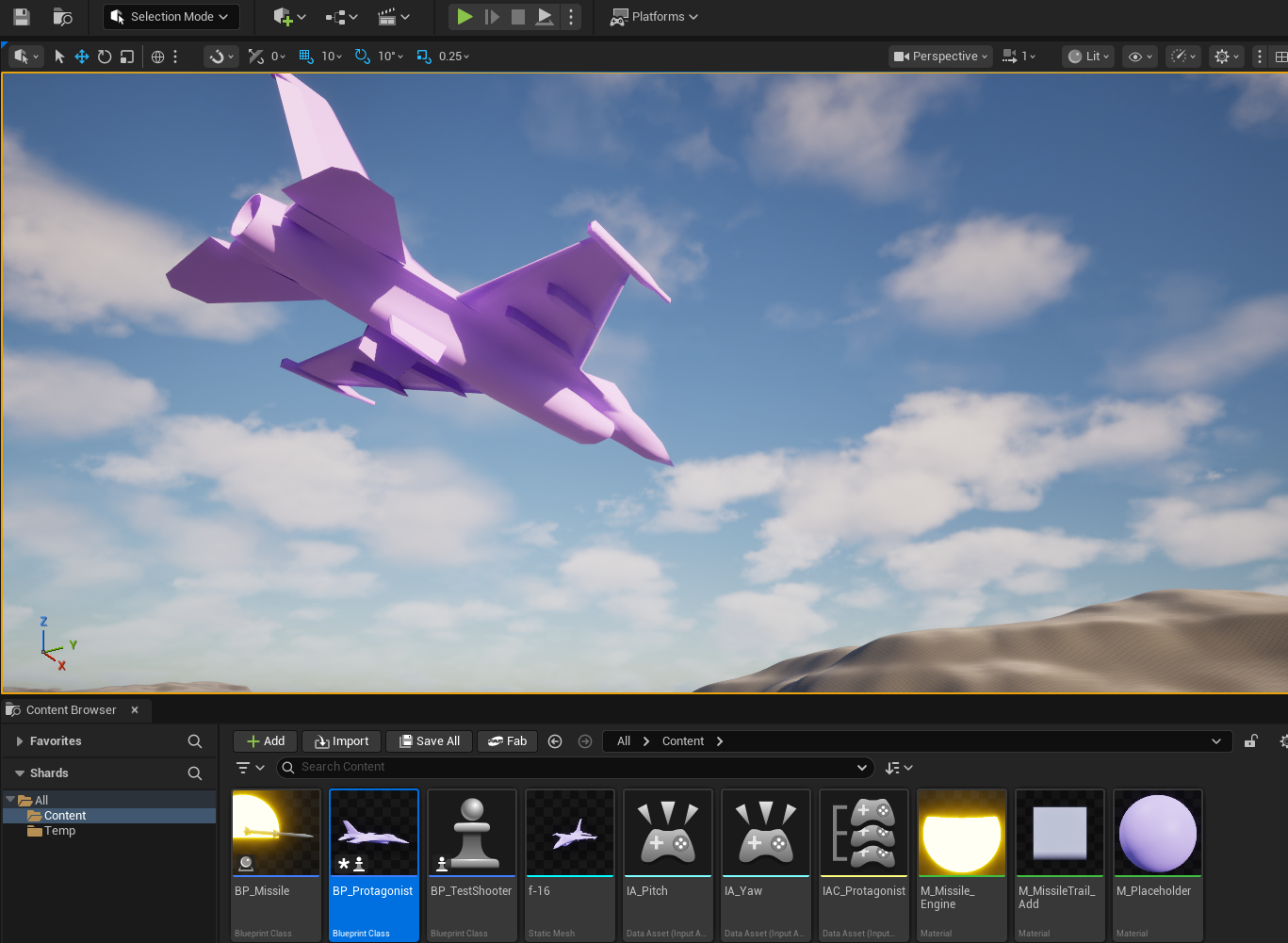This screenshot has height=943, width=1288.
Task: Toggle scale snapping icon
Action: pos(424,57)
